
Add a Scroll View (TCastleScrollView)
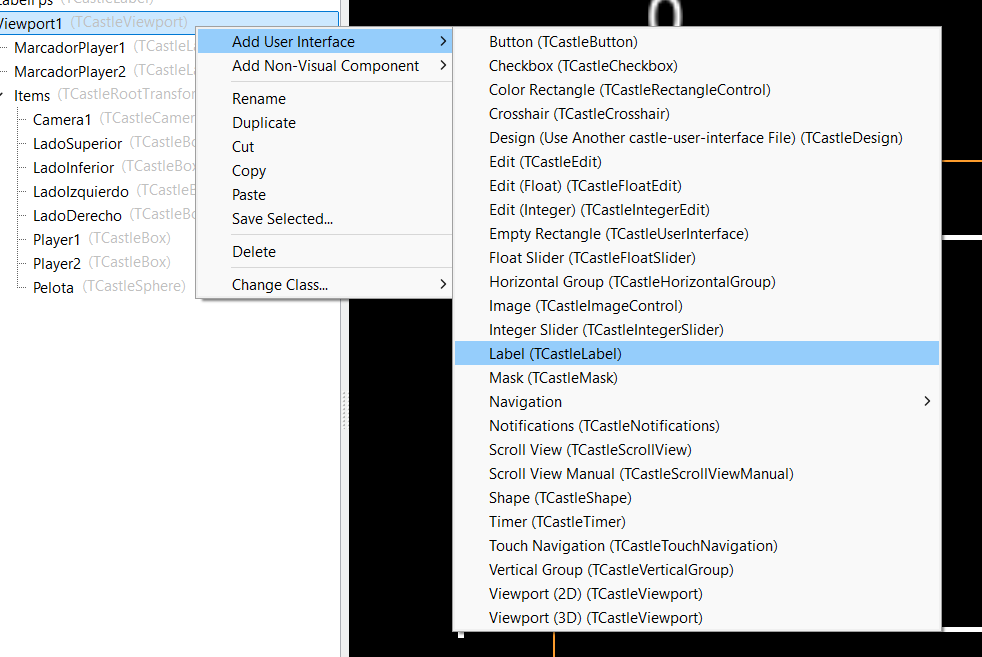[x=697, y=450]
